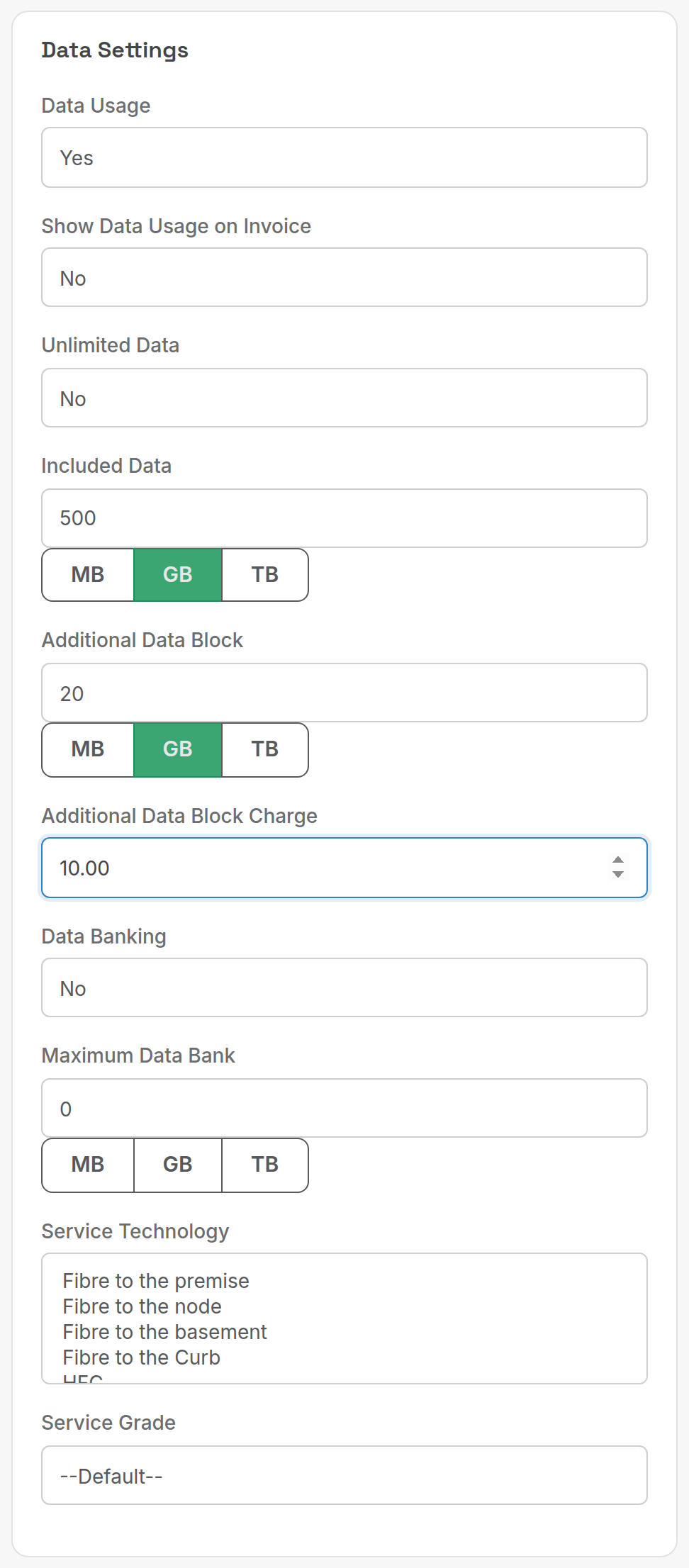
Task: Select Fibre to the basement option
Action: (164, 1332)
